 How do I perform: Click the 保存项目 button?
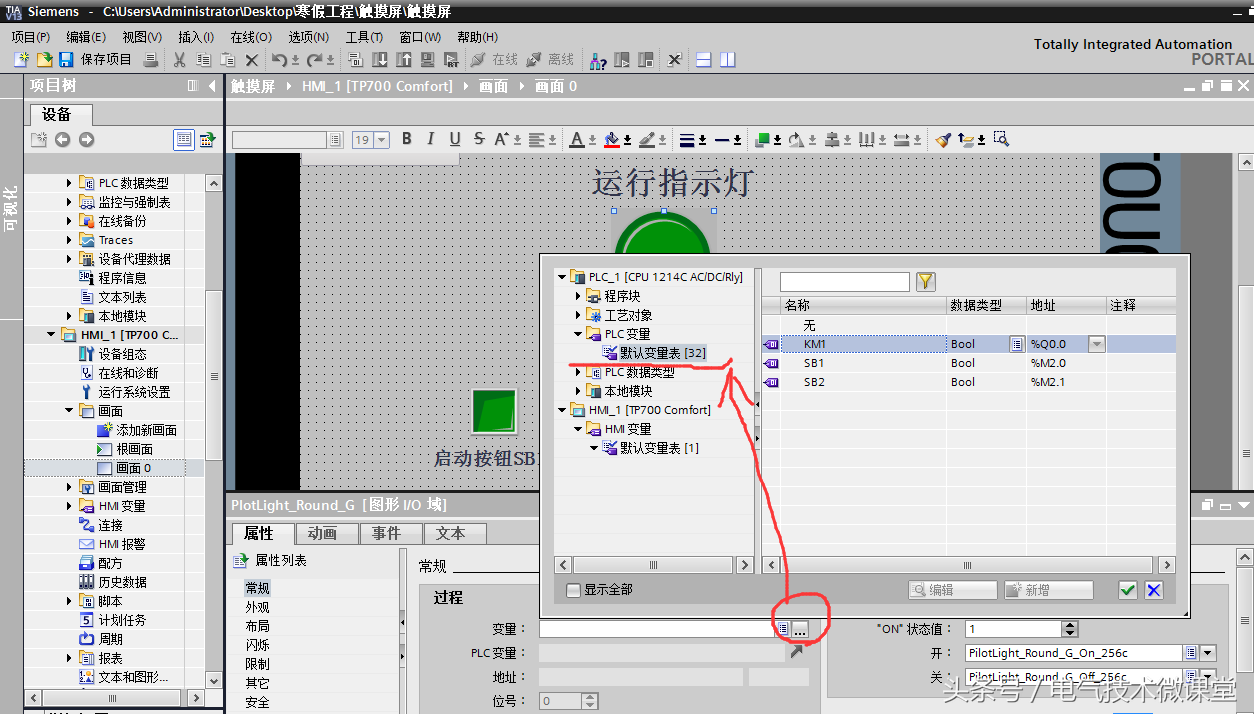pos(95,60)
